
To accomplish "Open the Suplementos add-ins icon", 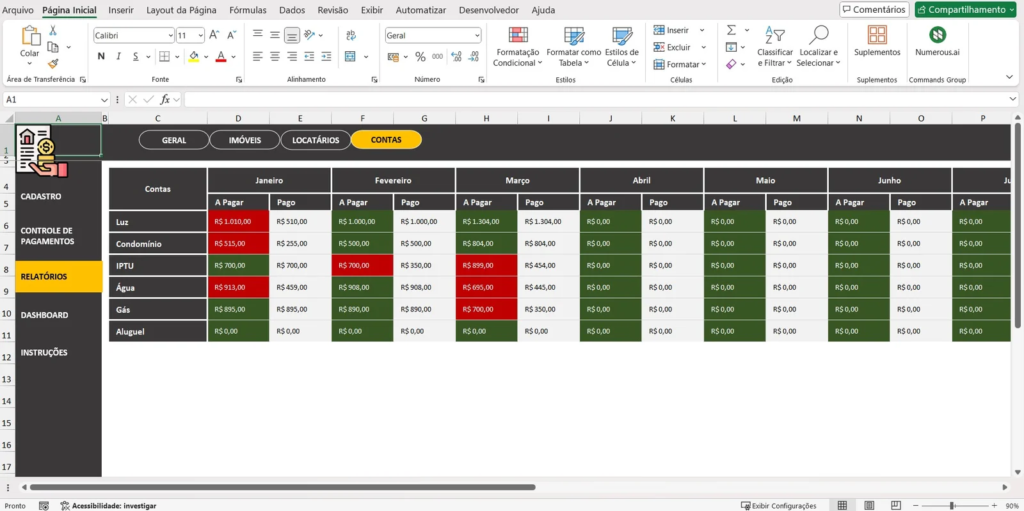I will click(876, 36).
